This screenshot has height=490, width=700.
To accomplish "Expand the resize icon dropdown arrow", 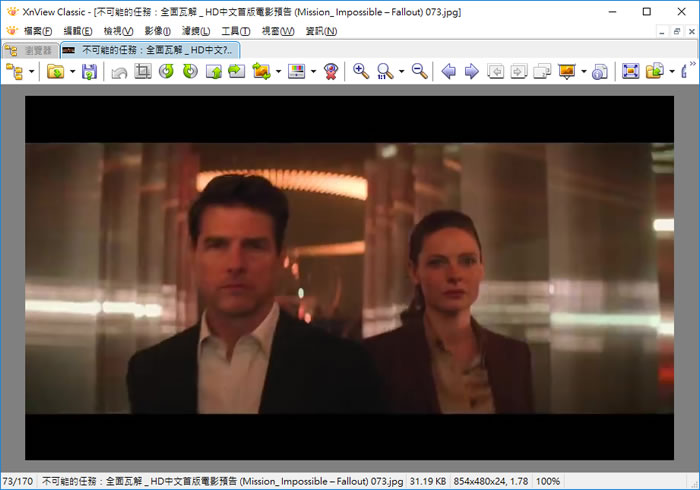I will click(x=279, y=71).
